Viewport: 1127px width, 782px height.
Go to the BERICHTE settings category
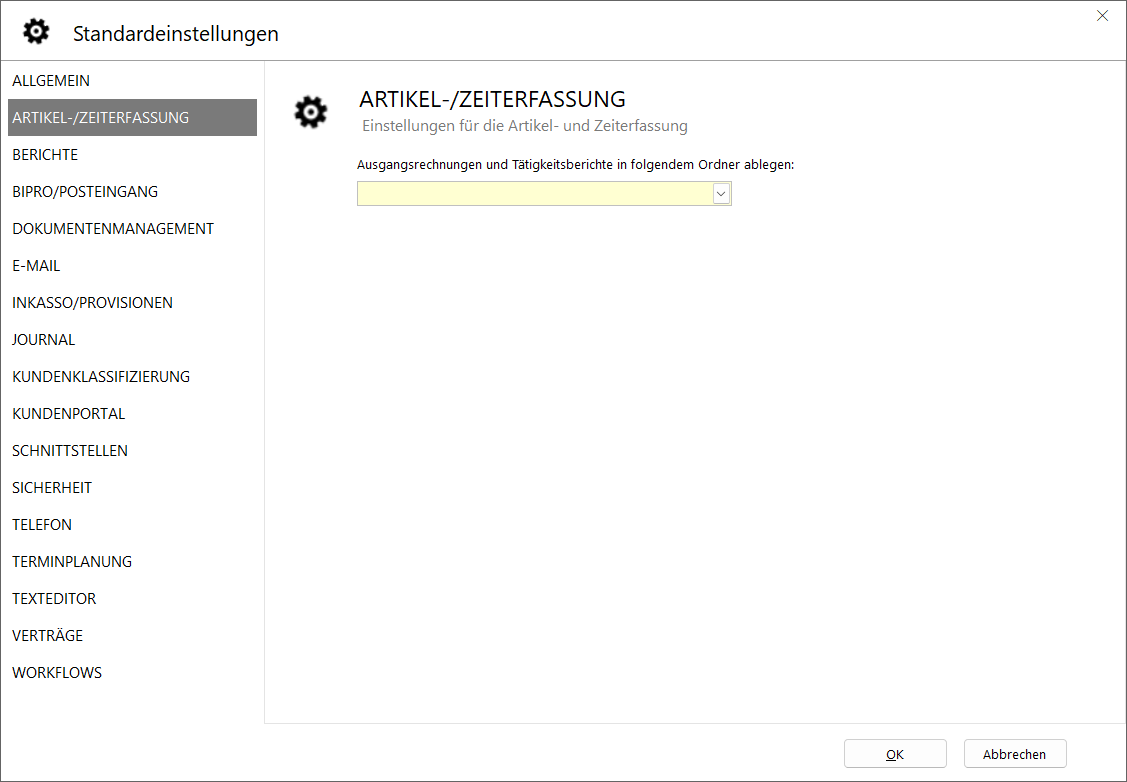(45, 155)
